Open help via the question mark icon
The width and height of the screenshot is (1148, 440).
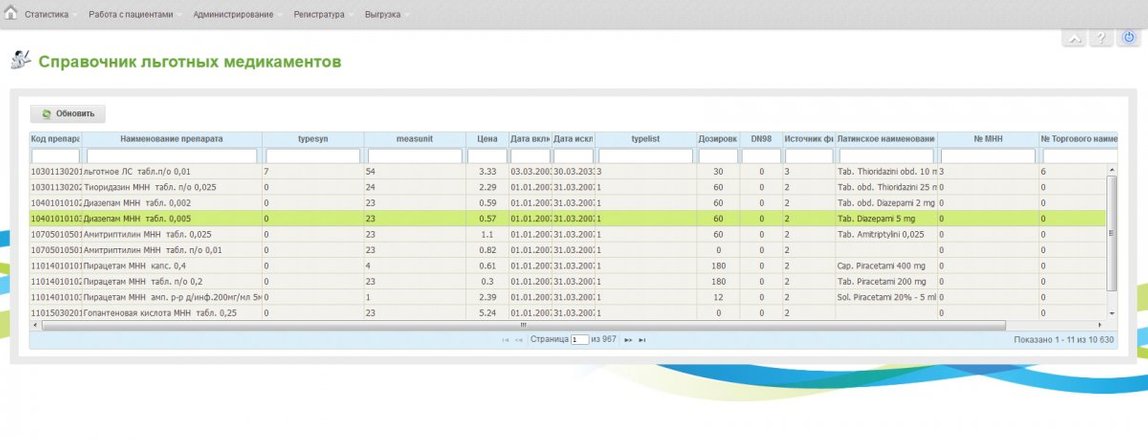click(1100, 38)
